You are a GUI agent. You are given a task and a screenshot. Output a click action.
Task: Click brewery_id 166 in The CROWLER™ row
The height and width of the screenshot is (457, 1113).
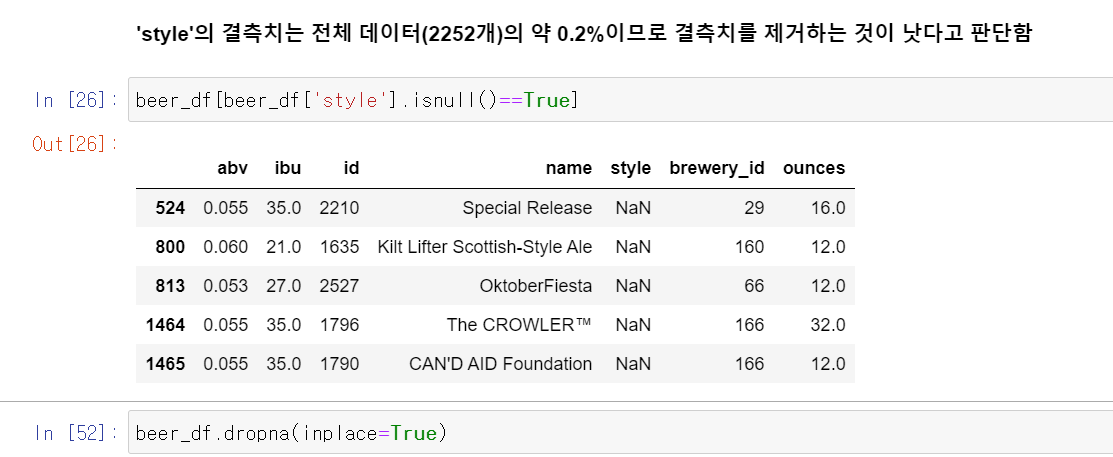[x=750, y=325]
